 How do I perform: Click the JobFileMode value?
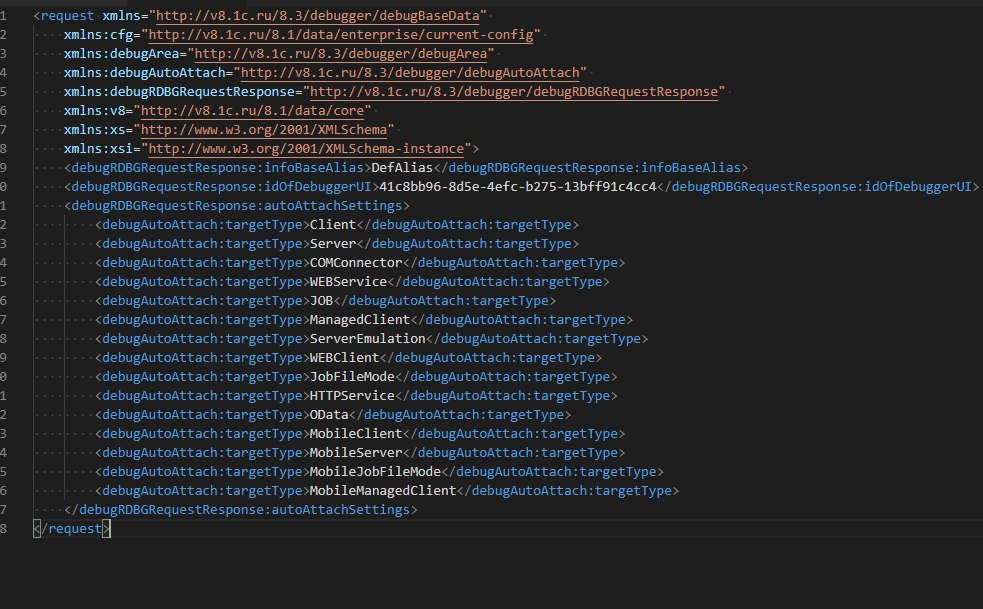pos(352,376)
